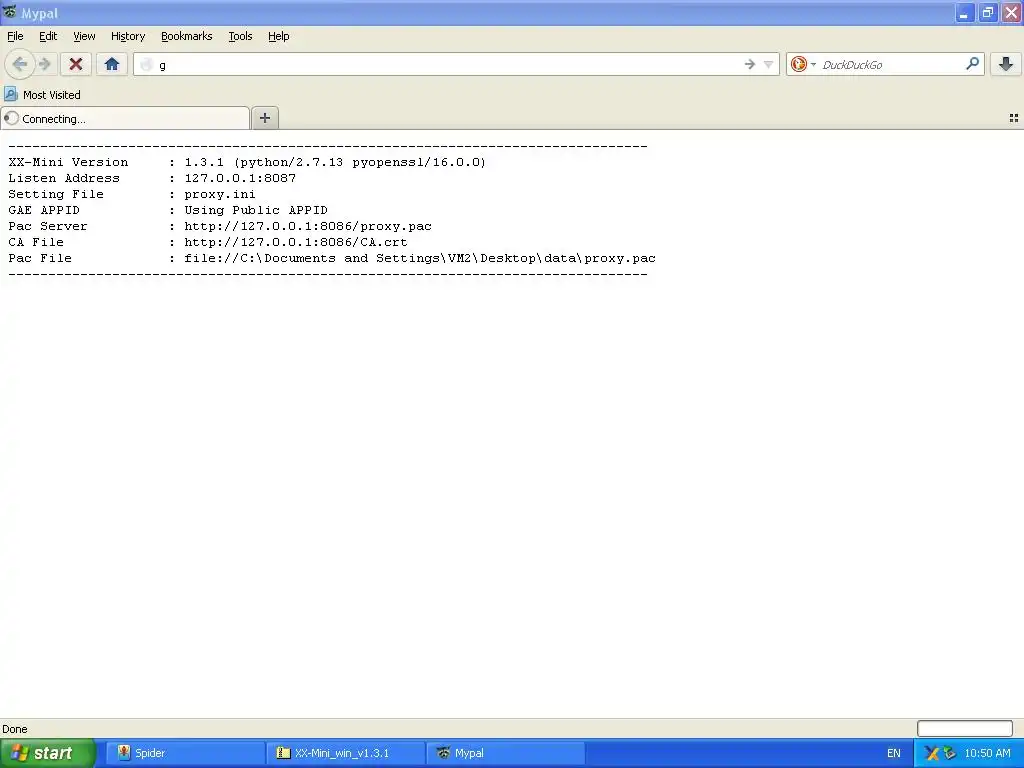Viewport: 1024px width, 768px height.
Task: Click http://127.0.0.1:8086/proxy.pac text
Action: click(x=308, y=226)
